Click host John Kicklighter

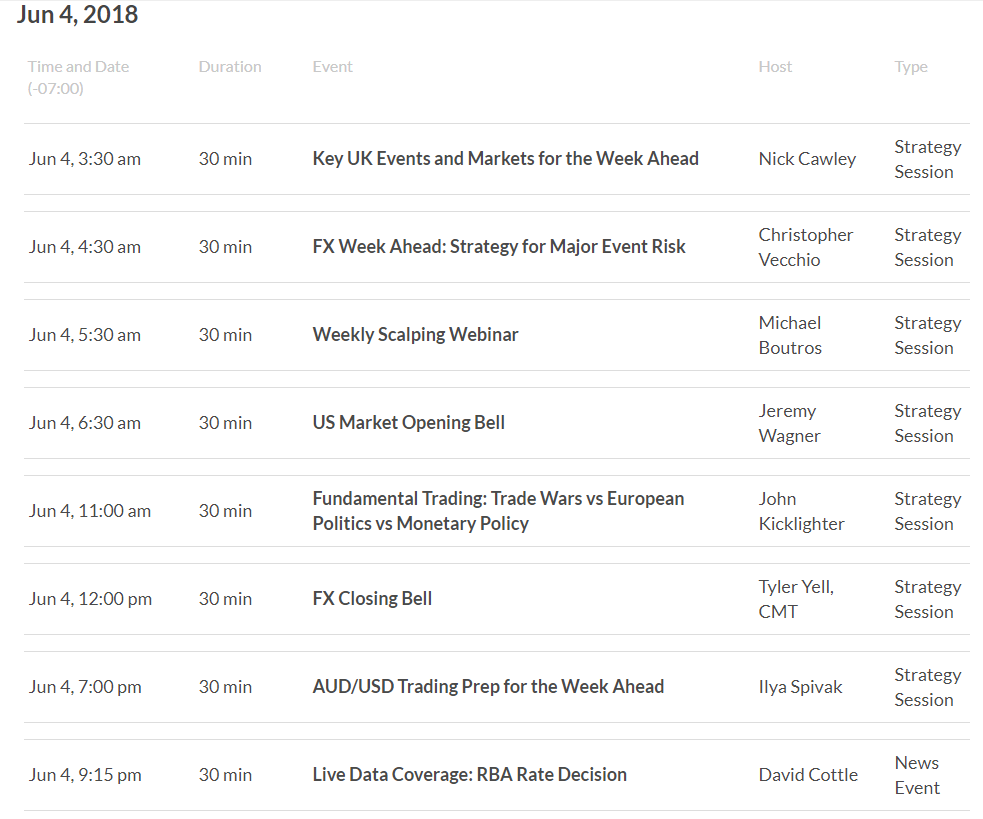coord(801,511)
